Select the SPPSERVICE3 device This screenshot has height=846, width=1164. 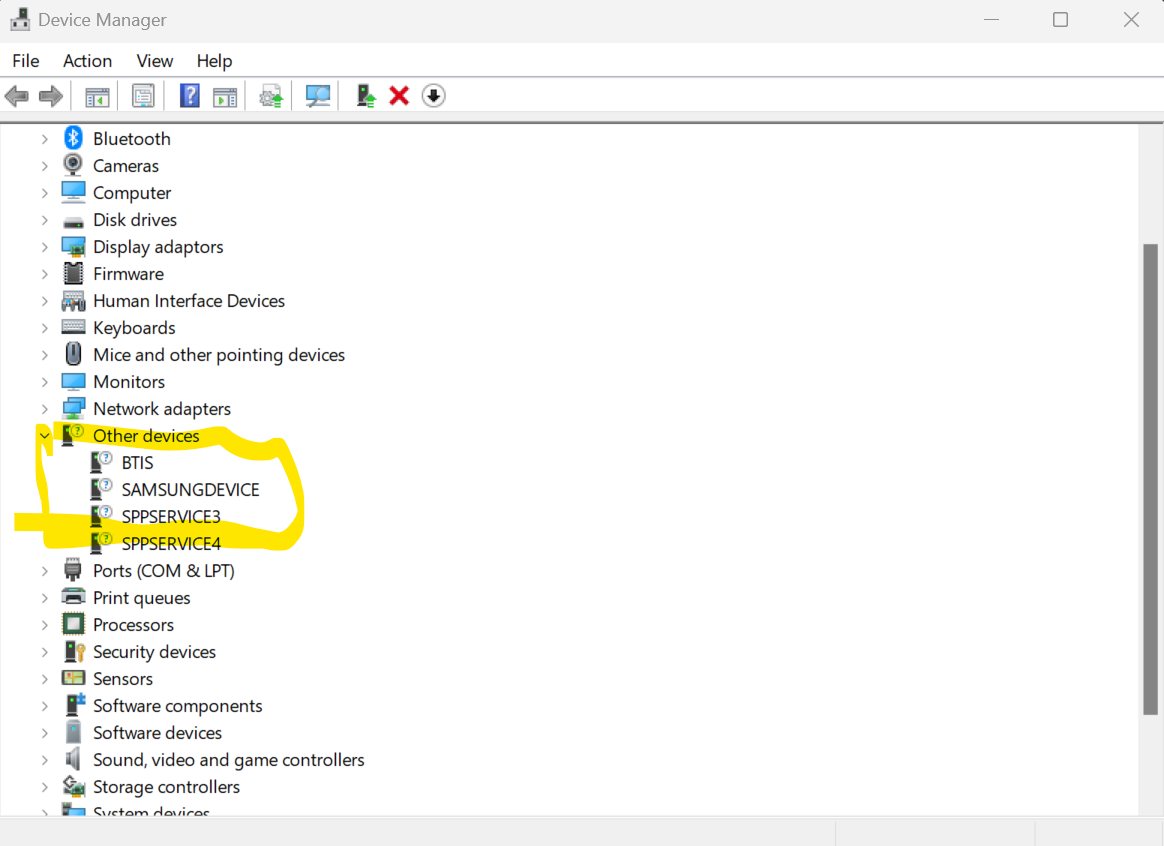coord(171,517)
